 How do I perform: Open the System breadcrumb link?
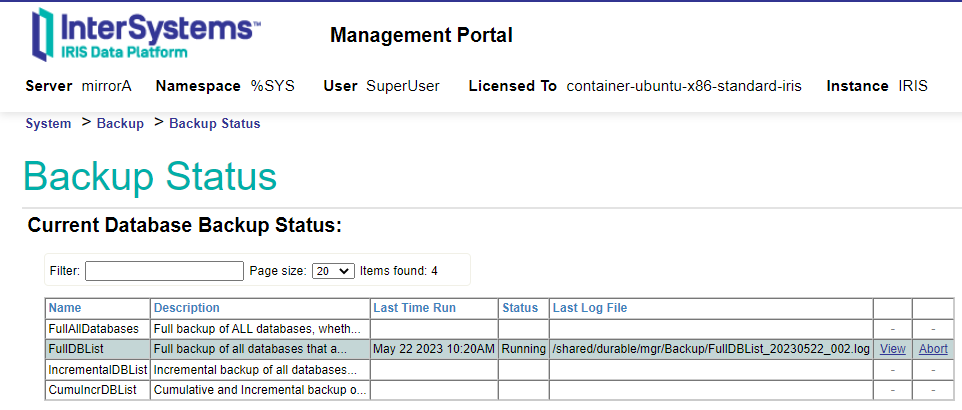click(x=48, y=124)
